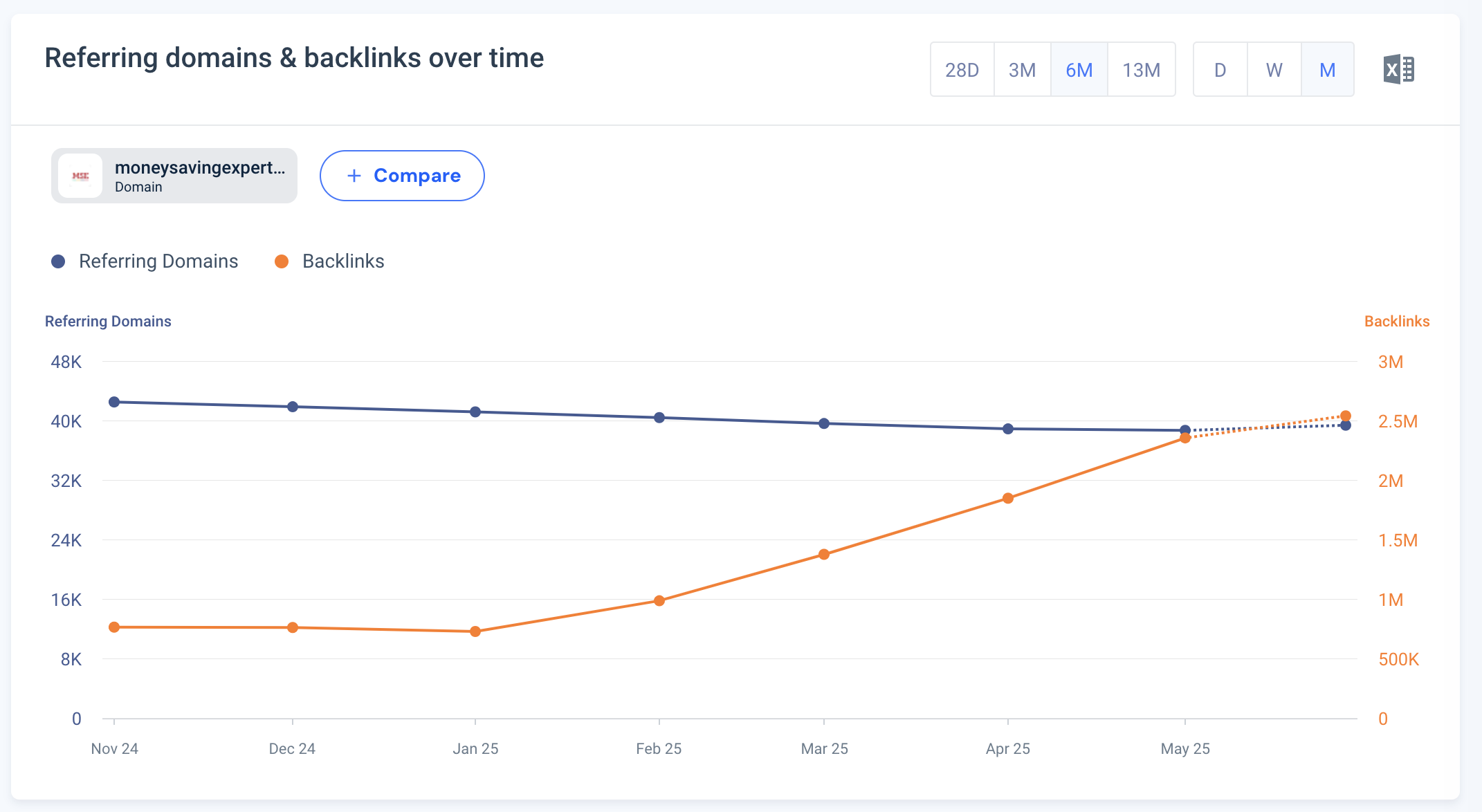Click the Nov 24 blue data point
This screenshot has height=812, width=1482.
114,400
